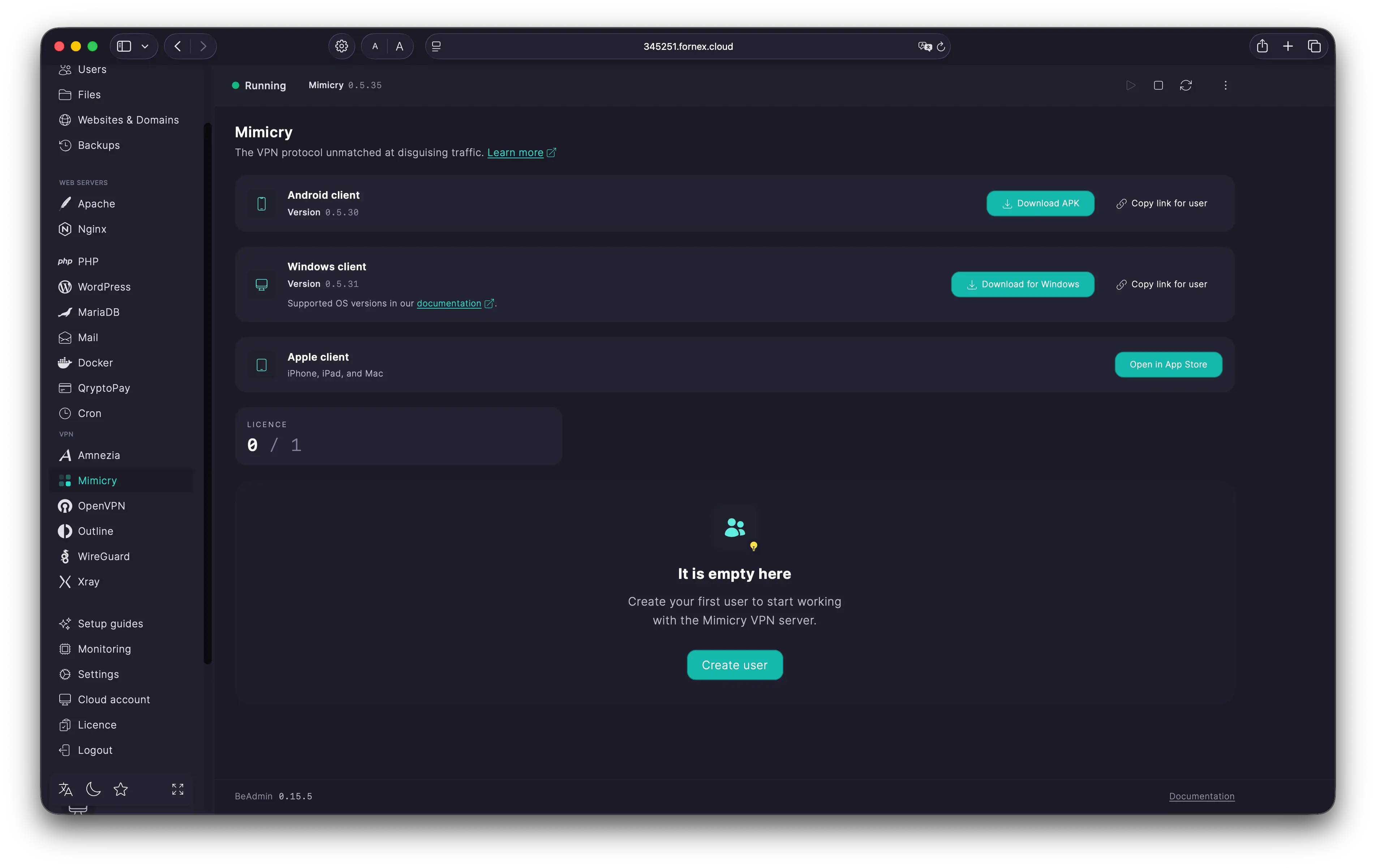Viewport: 1376px width, 868px height.
Task: Click the Safari forward arrow
Action: (x=203, y=46)
